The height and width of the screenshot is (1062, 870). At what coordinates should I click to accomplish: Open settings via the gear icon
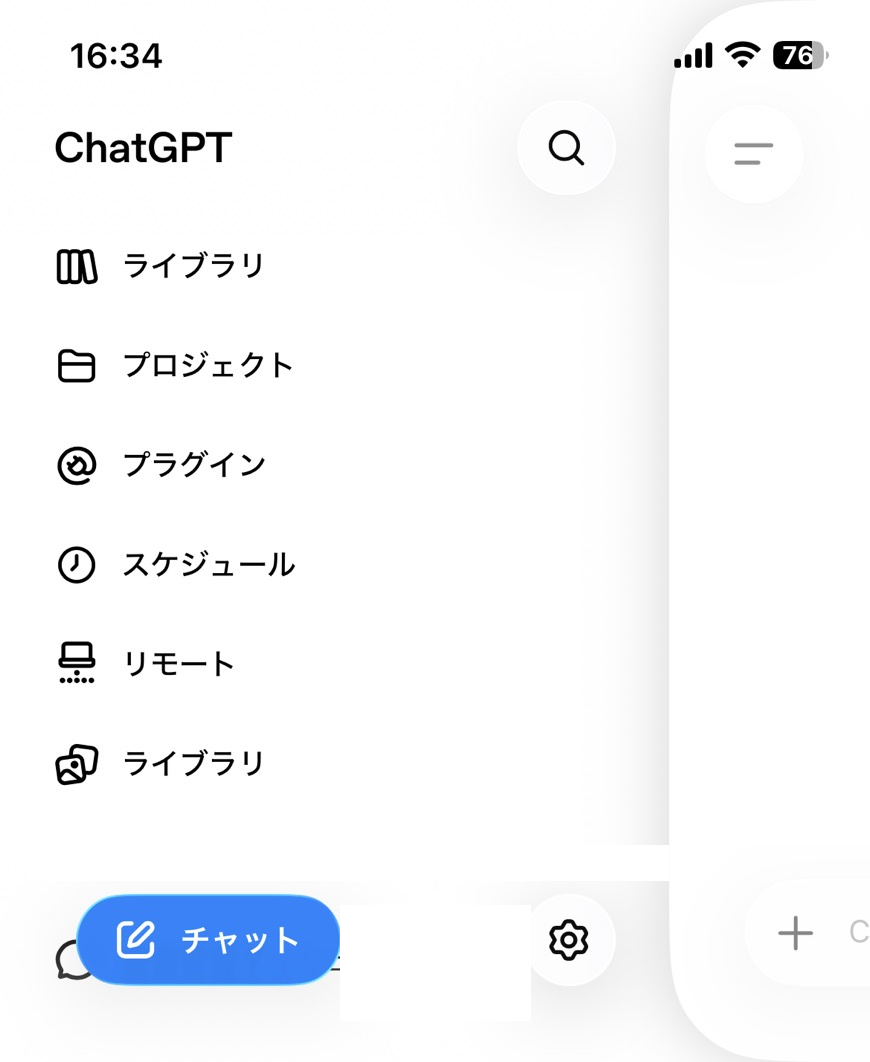tap(568, 939)
